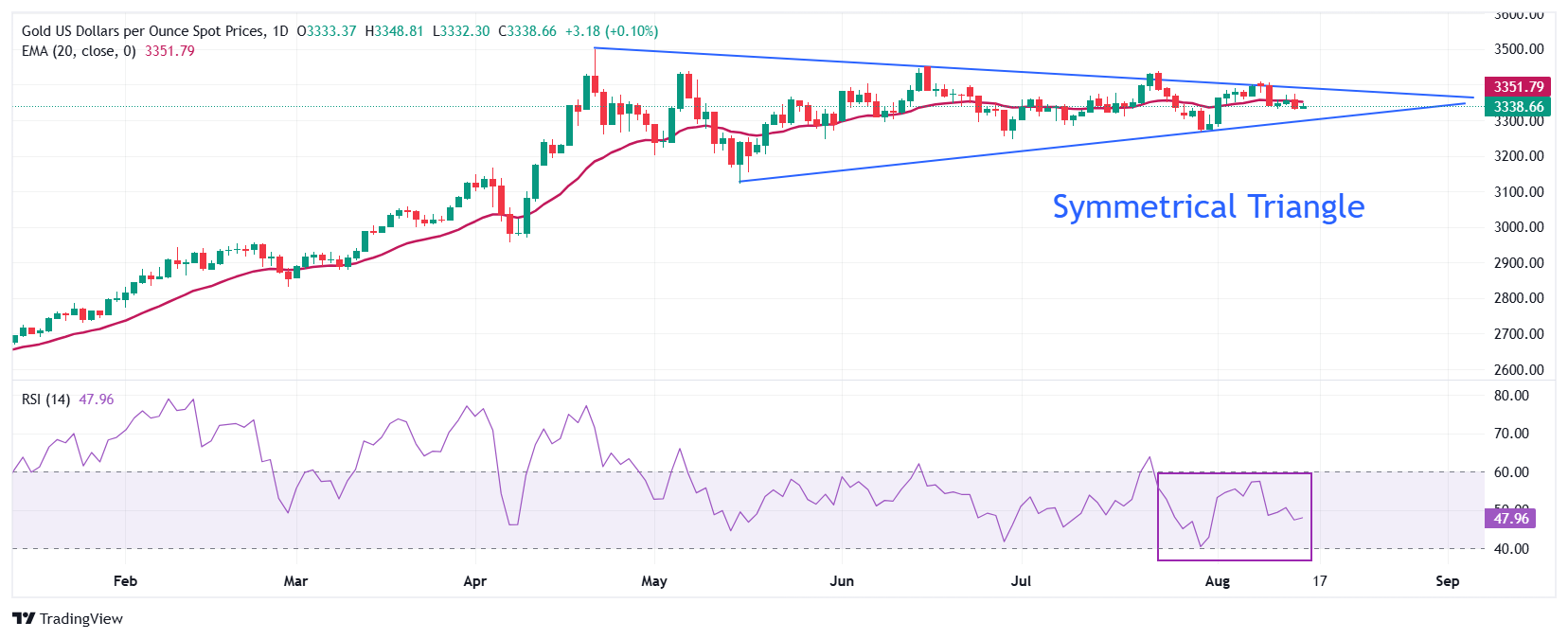
Task: Select the EMA (20, close, 0) legend
Action: point(79,51)
